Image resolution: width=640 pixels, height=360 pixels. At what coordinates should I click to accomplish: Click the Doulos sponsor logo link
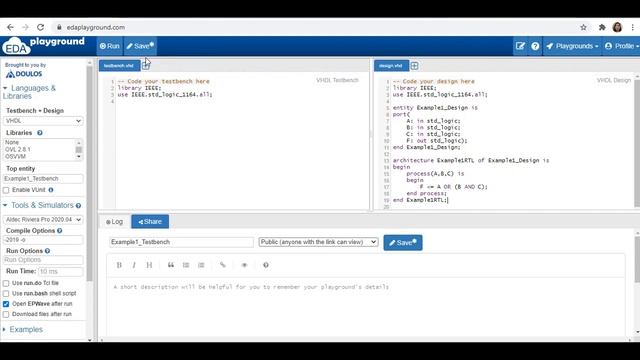tap(24, 74)
